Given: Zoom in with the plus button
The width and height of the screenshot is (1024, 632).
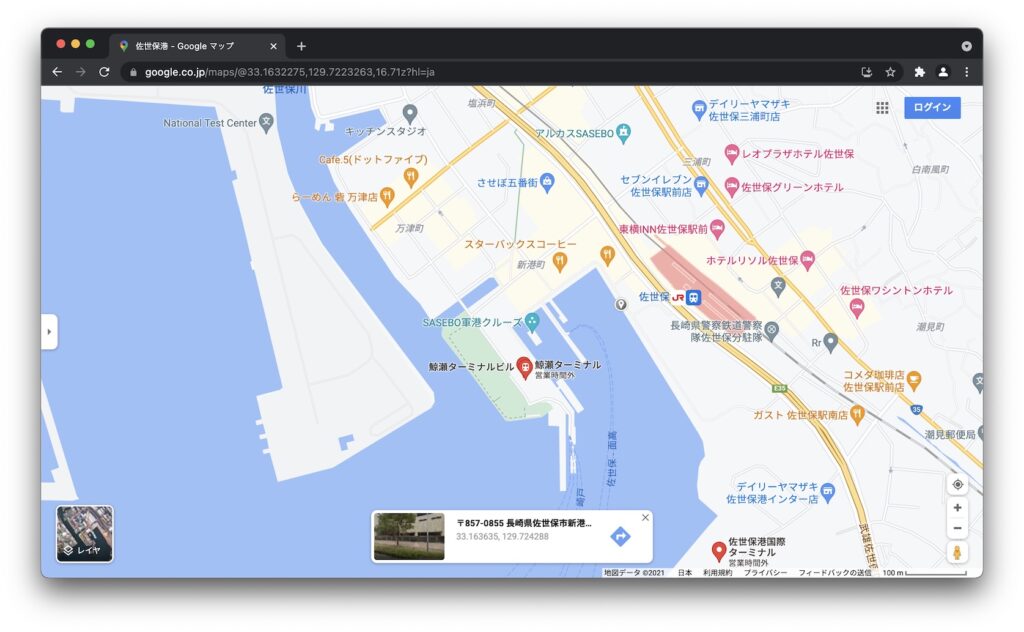Looking at the screenshot, I should (957, 507).
